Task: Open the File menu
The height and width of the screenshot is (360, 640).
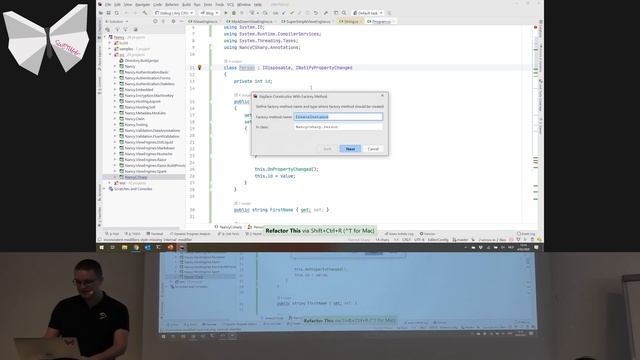Action: point(108,4)
